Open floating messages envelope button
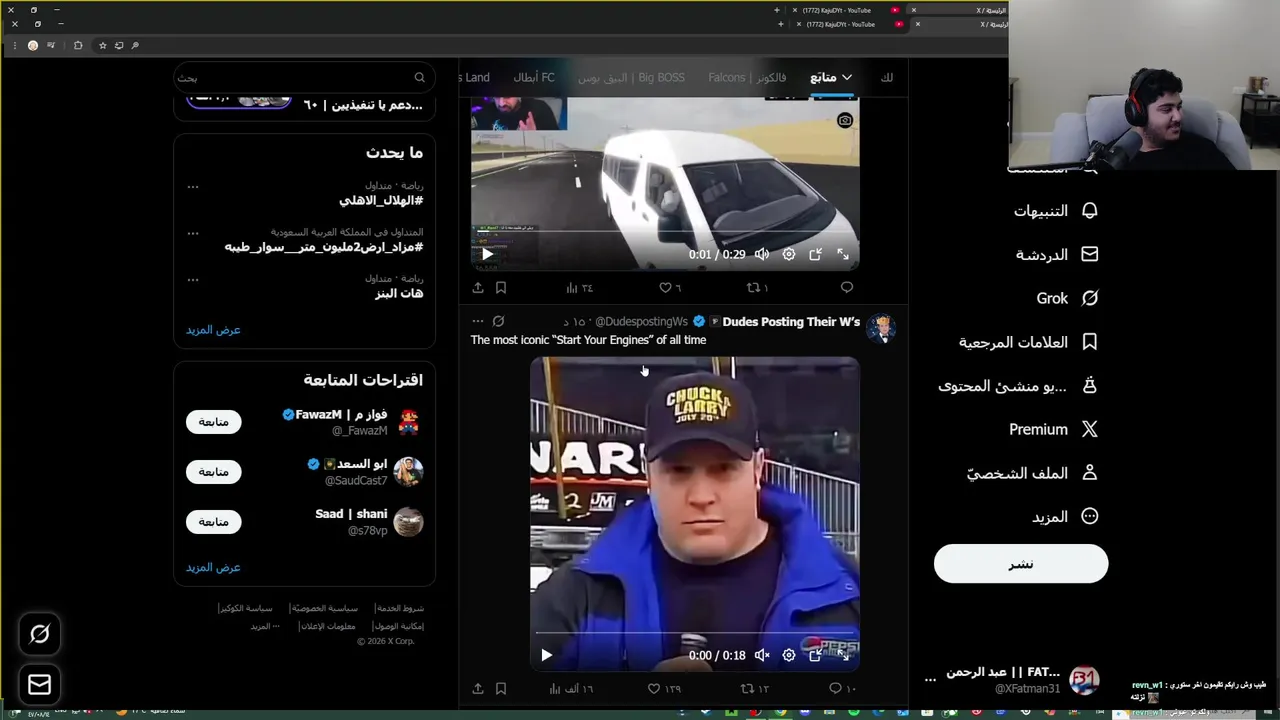This screenshot has height=720, width=1280. [39, 685]
